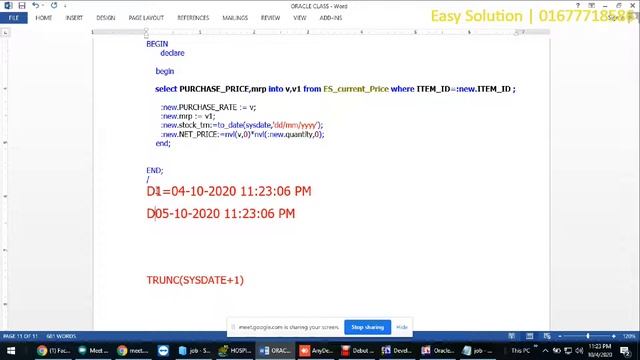Viewport: 640px width, 360px height.
Task: Click the 681 WORDS count in status bar
Action: click(61, 336)
